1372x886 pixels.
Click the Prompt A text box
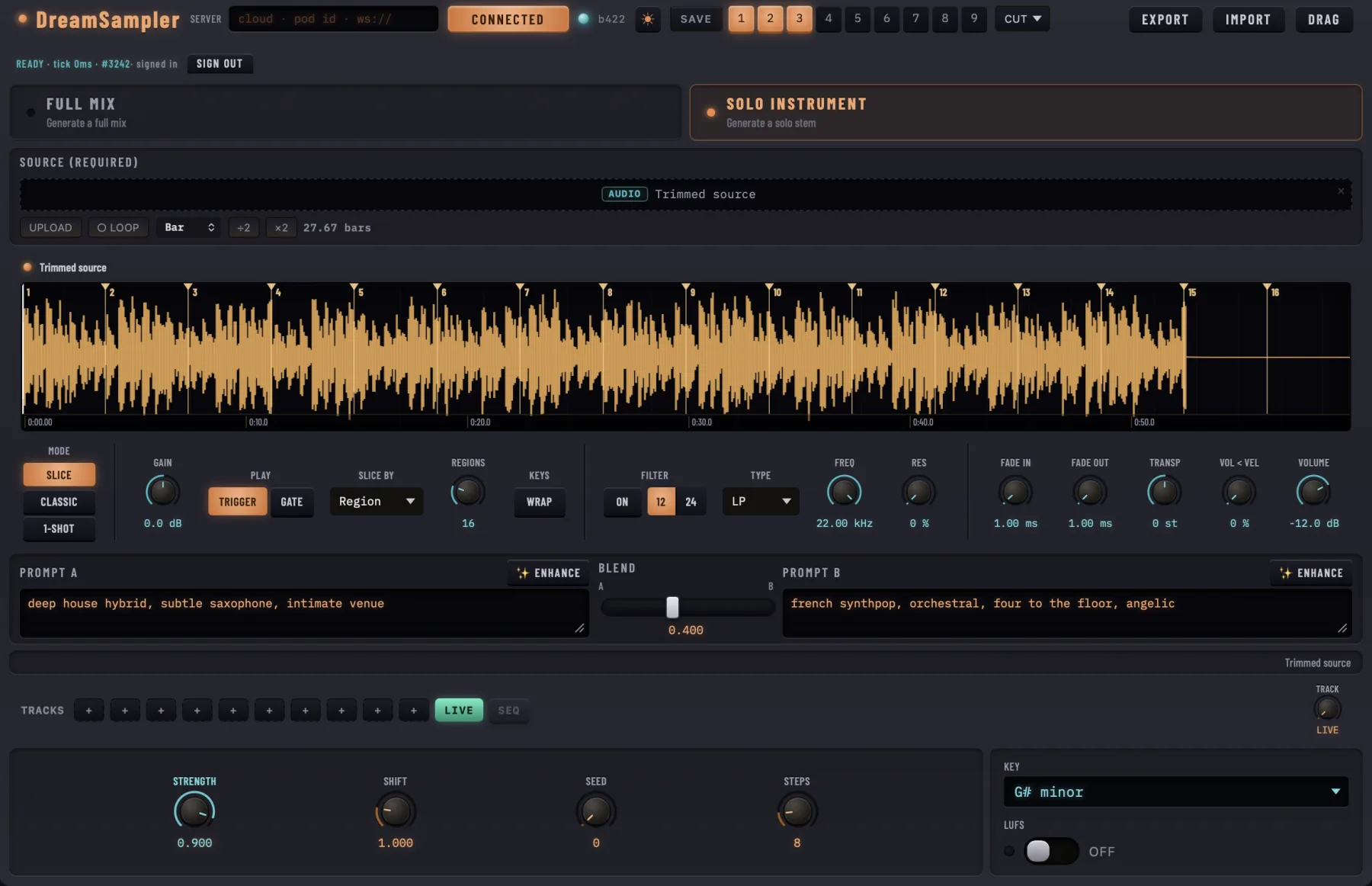coord(304,613)
